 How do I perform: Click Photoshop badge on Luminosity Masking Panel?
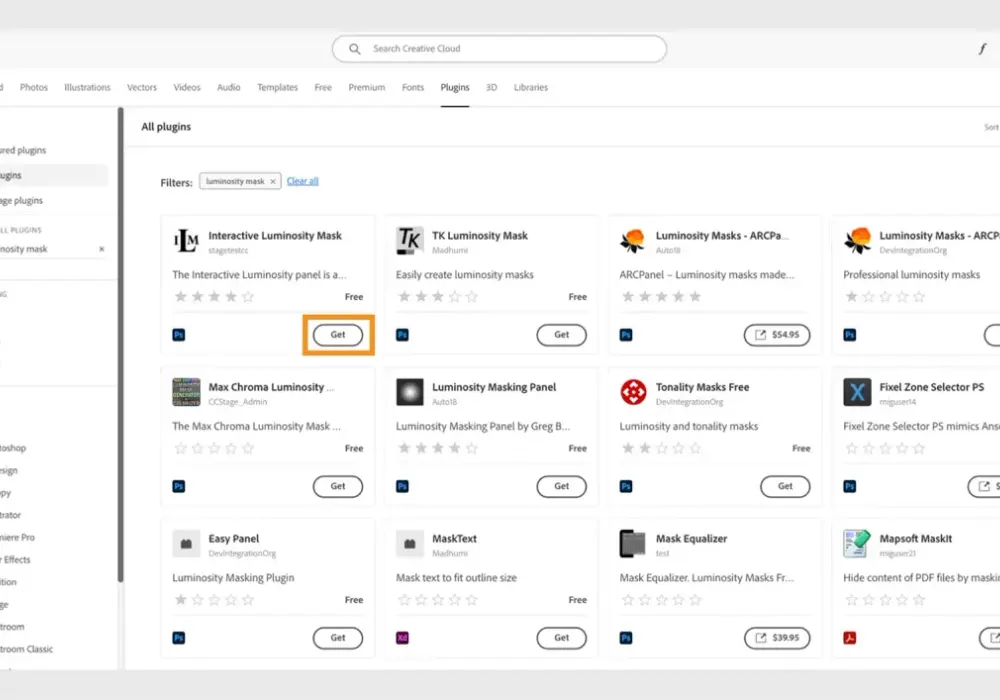point(402,486)
